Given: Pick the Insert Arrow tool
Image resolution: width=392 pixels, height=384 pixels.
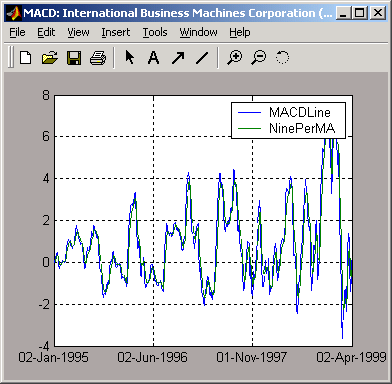Looking at the screenshot, I should click(x=178, y=58).
